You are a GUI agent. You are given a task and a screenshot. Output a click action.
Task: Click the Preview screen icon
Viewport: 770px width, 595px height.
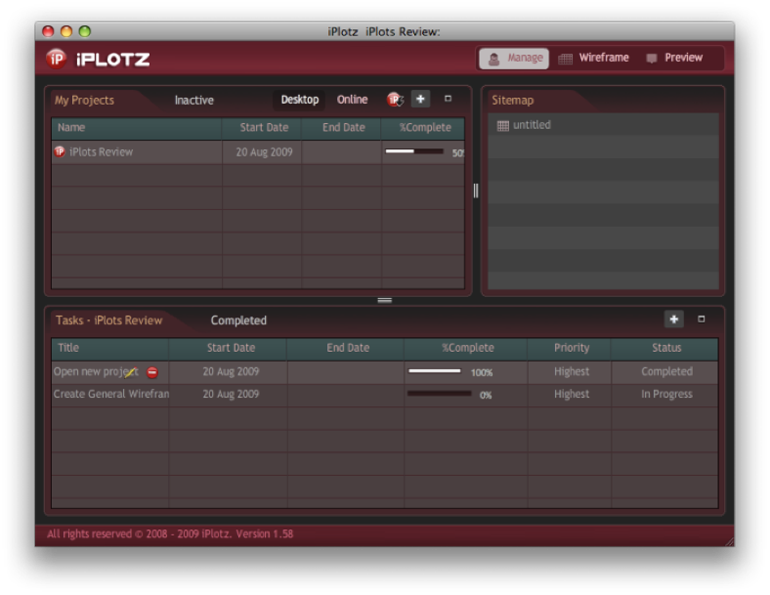[652, 59]
